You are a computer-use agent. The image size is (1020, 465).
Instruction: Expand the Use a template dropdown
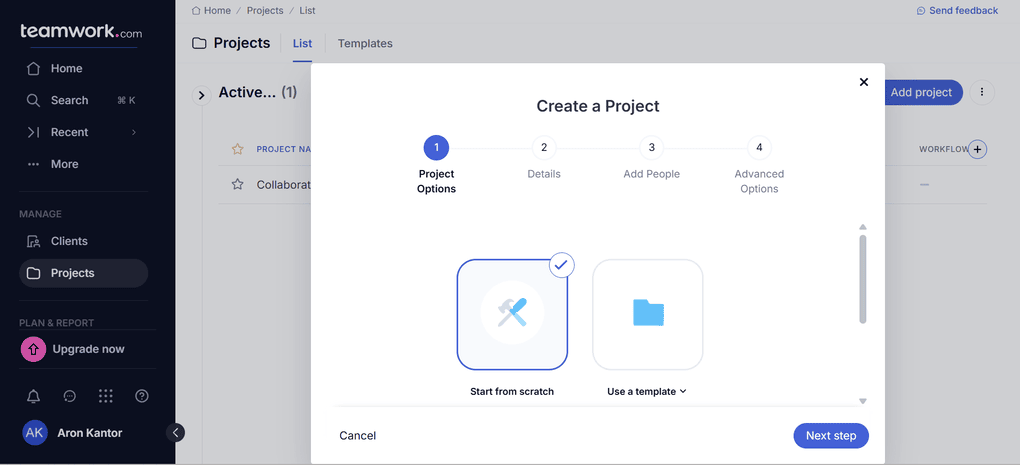pyautogui.click(x=647, y=392)
